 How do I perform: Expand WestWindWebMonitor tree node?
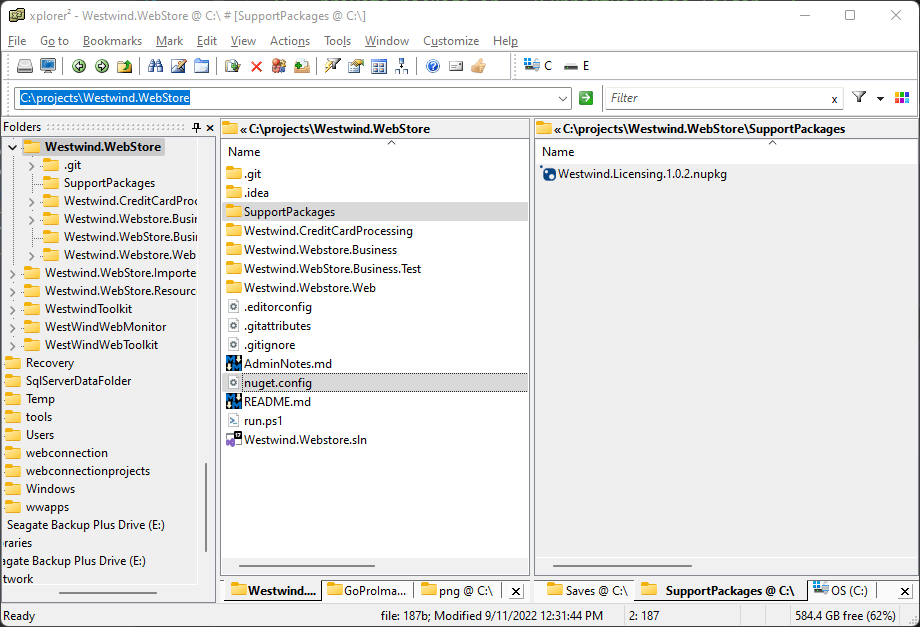click(12, 328)
